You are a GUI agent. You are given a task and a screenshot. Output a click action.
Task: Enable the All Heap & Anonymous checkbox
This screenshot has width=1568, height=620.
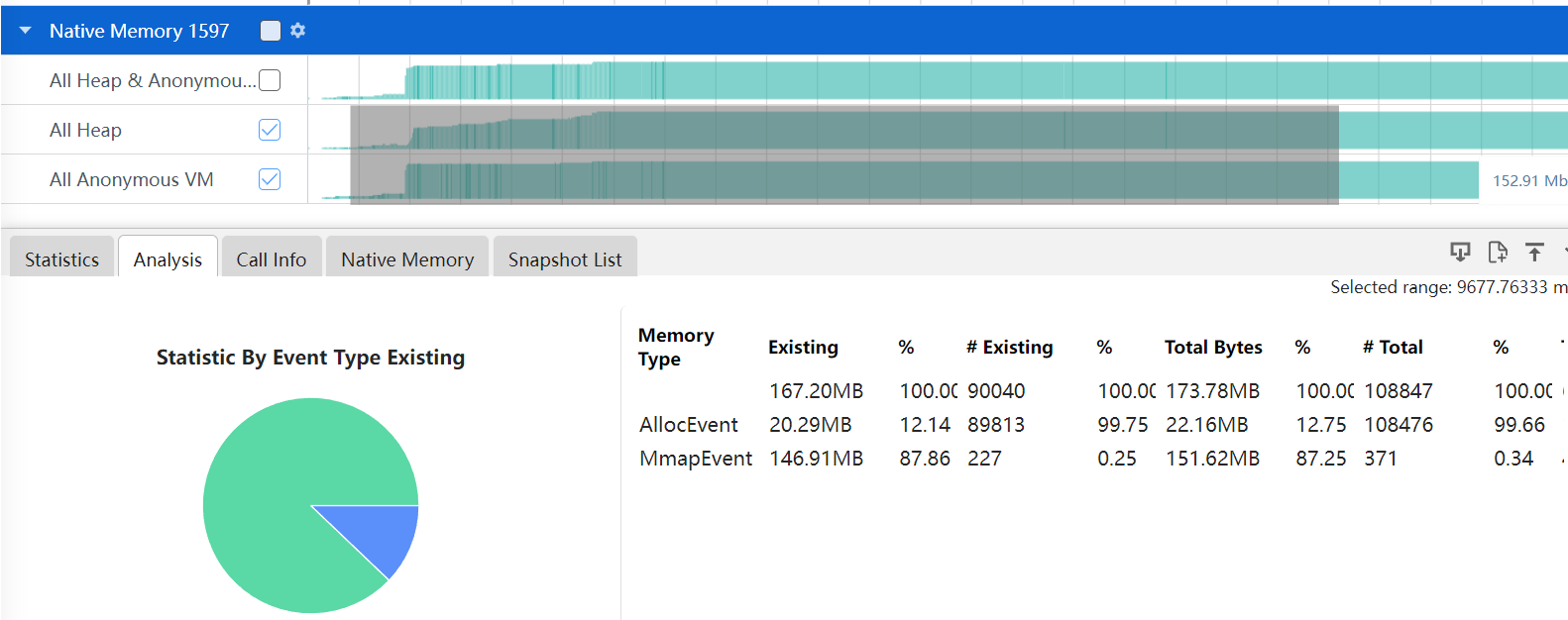[270, 80]
